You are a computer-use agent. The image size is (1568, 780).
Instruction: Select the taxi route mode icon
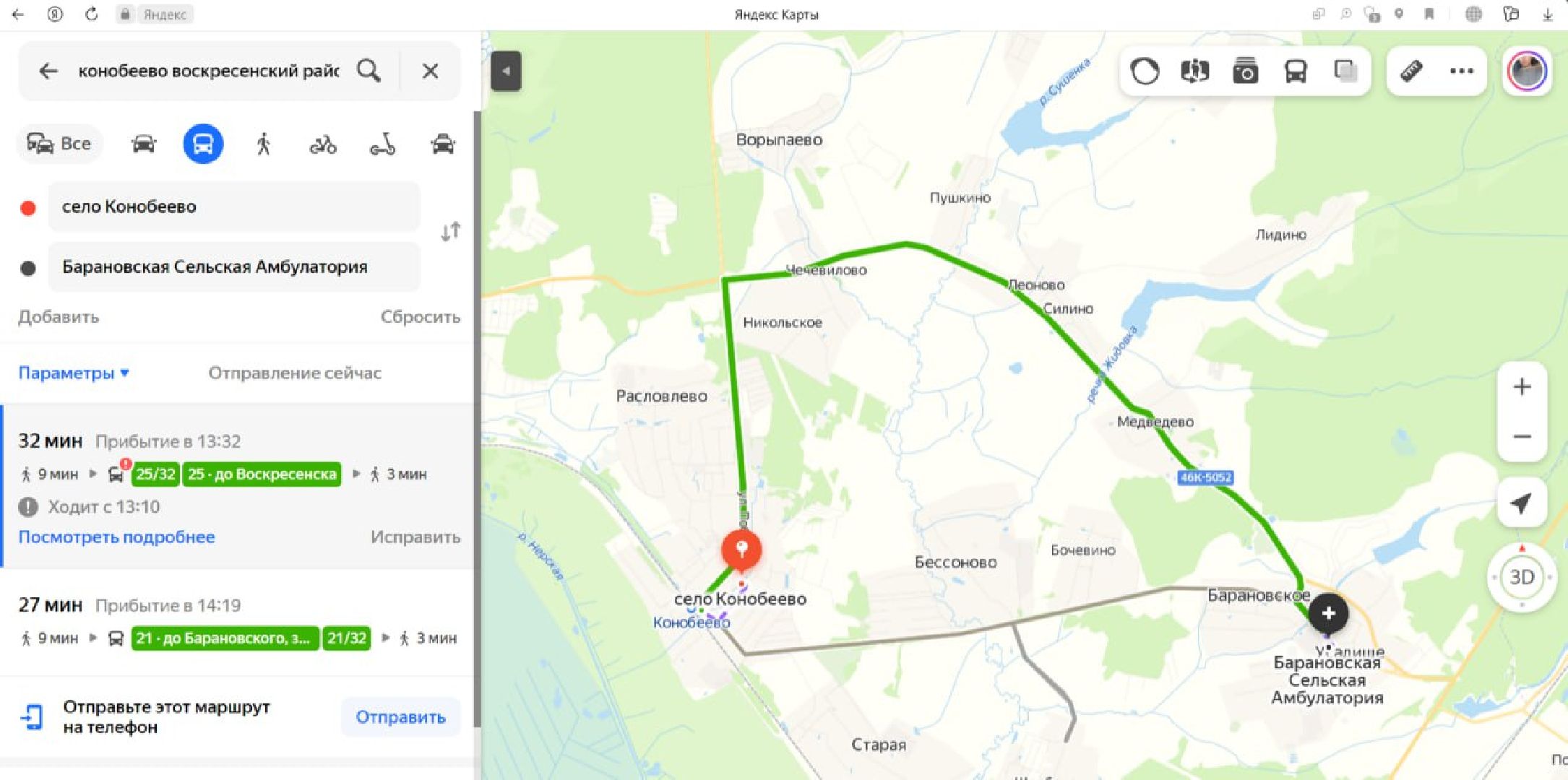(x=442, y=144)
